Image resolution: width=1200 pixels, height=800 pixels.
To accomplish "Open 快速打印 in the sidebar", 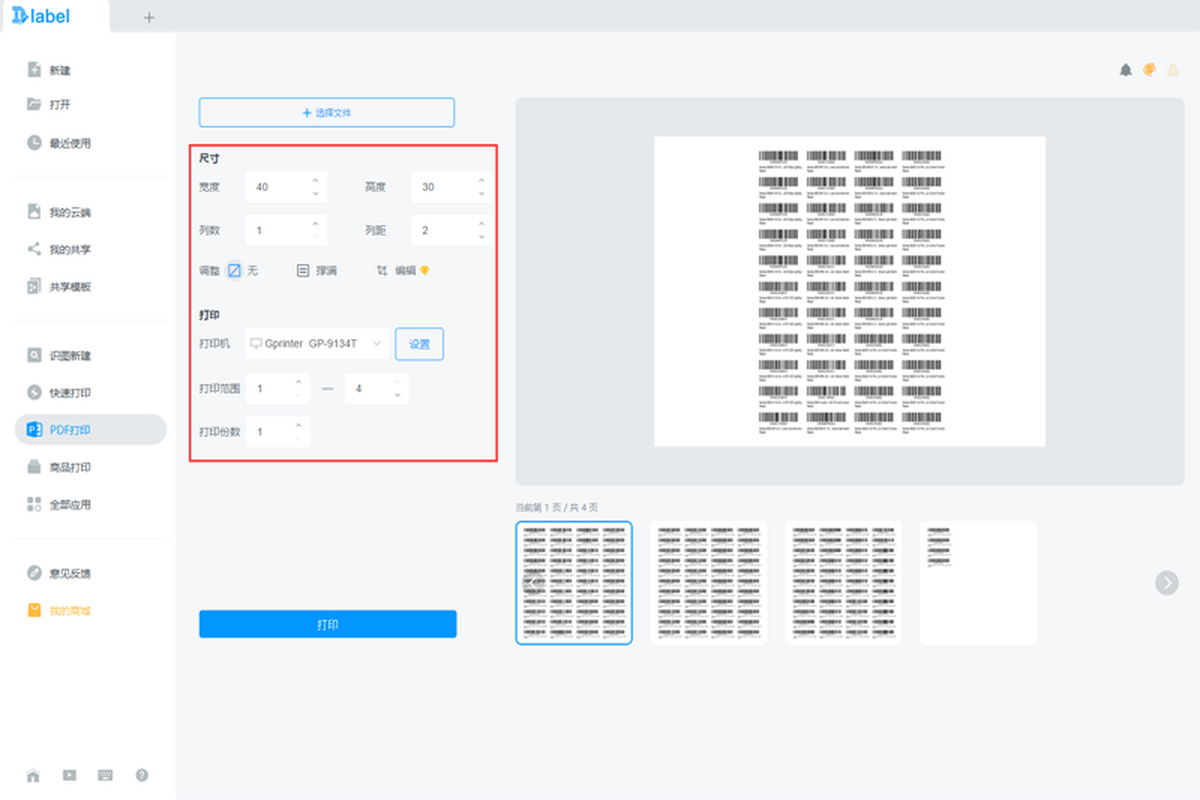I will pos(70,393).
